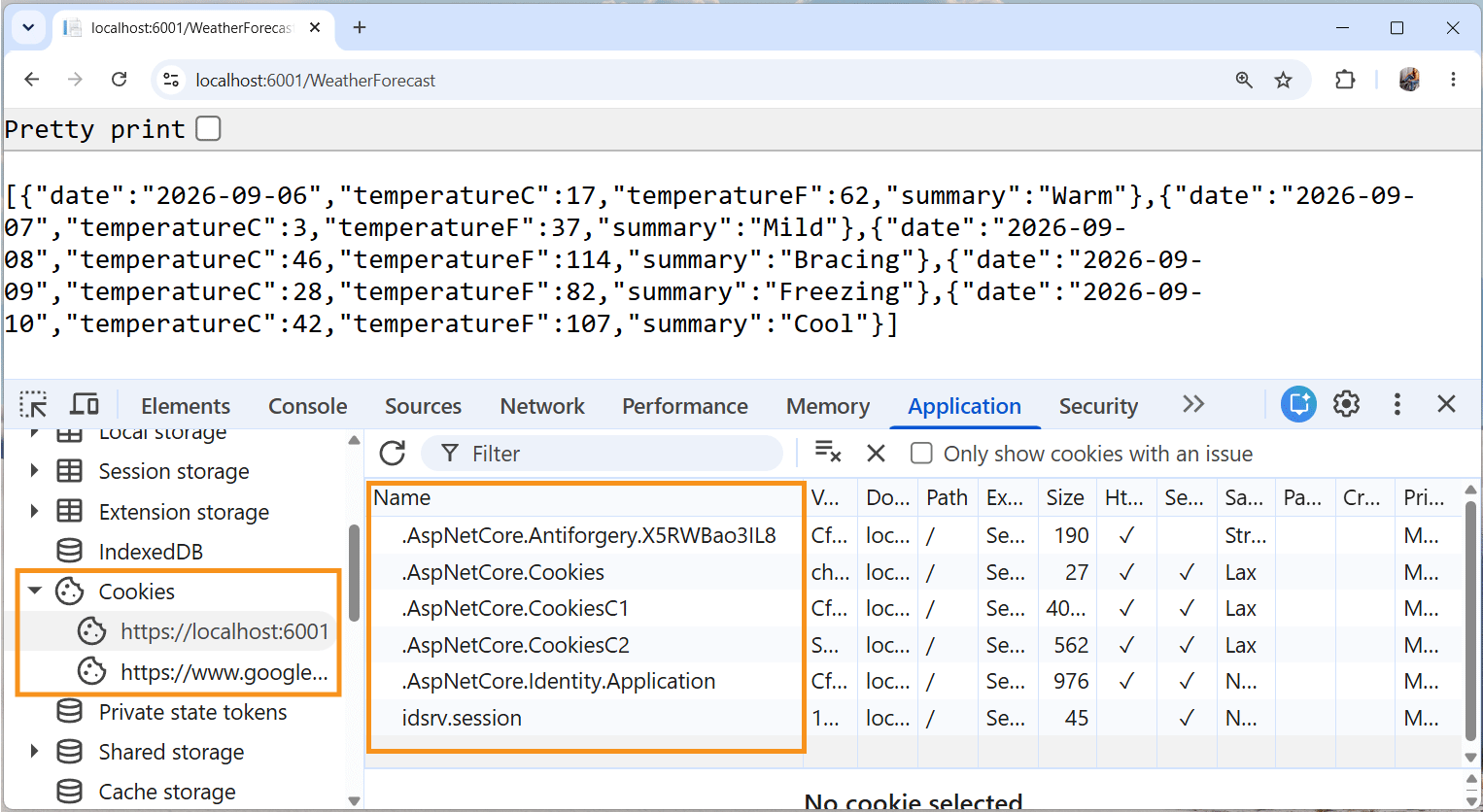
Task: Select the .AspNetCore.Cookies cookie row
Action: pos(914,572)
